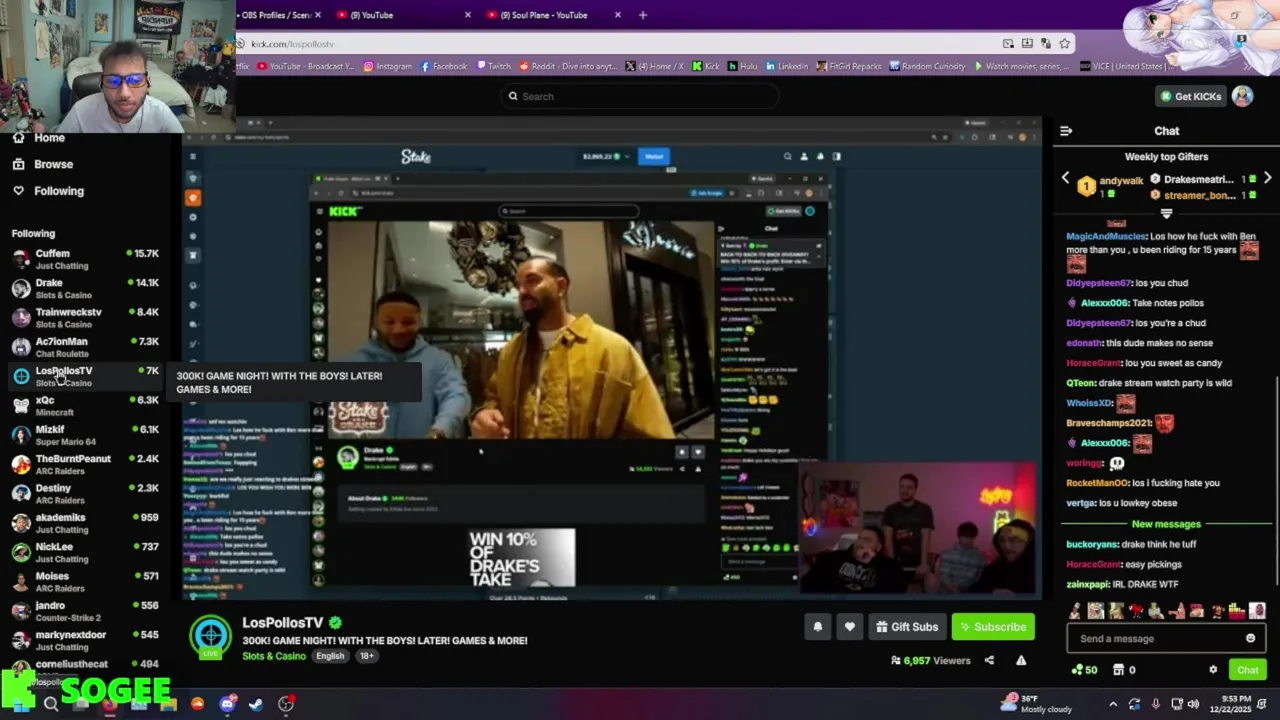Open the Twitch bookmark
The width and height of the screenshot is (1280, 720).
tap(493, 67)
